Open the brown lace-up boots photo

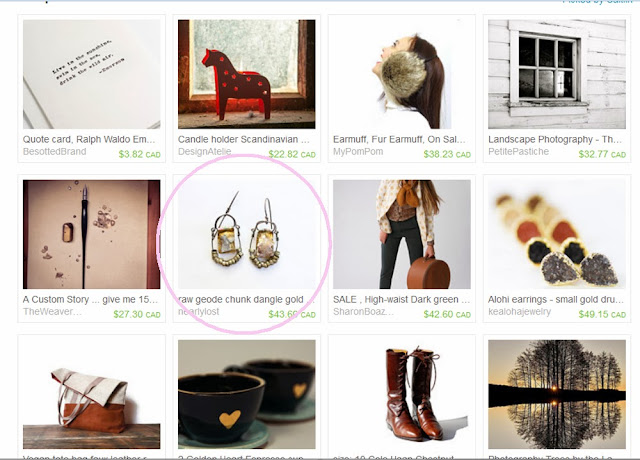click(402, 394)
